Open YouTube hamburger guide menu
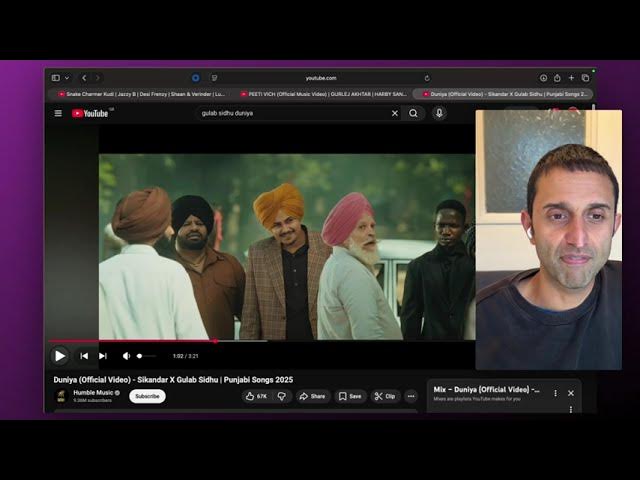The width and height of the screenshot is (640, 480). (58, 113)
